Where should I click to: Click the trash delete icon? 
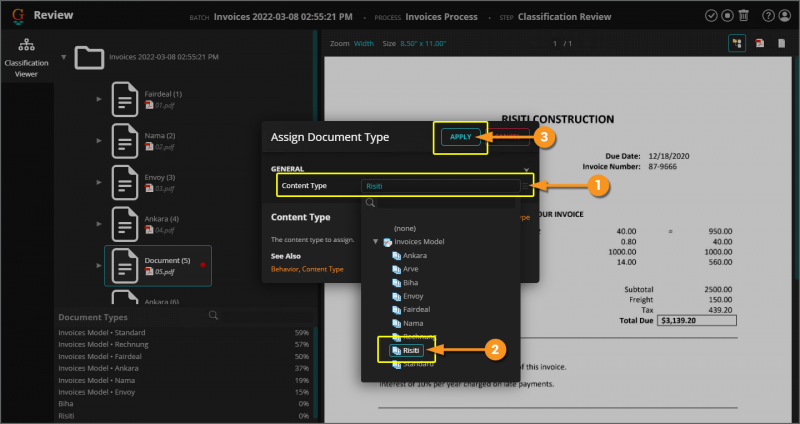744,16
